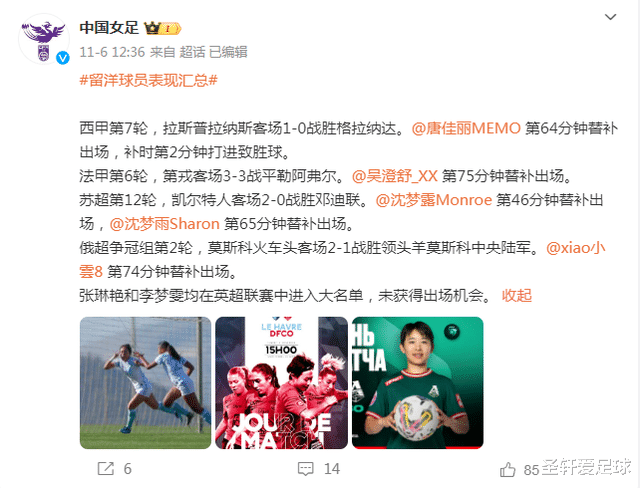Viewport: 640px width, 488px height.
Task: Open comments via the speech bubble icon
Action: (305, 469)
